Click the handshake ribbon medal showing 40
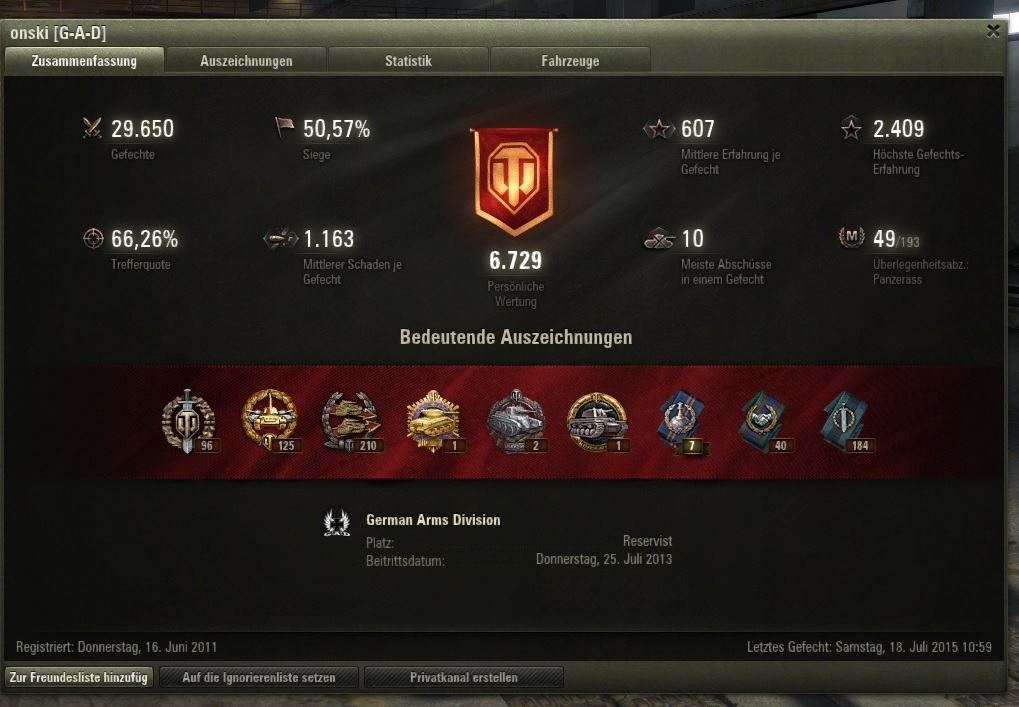The height and width of the screenshot is (707, 1019). coord(763,421)
